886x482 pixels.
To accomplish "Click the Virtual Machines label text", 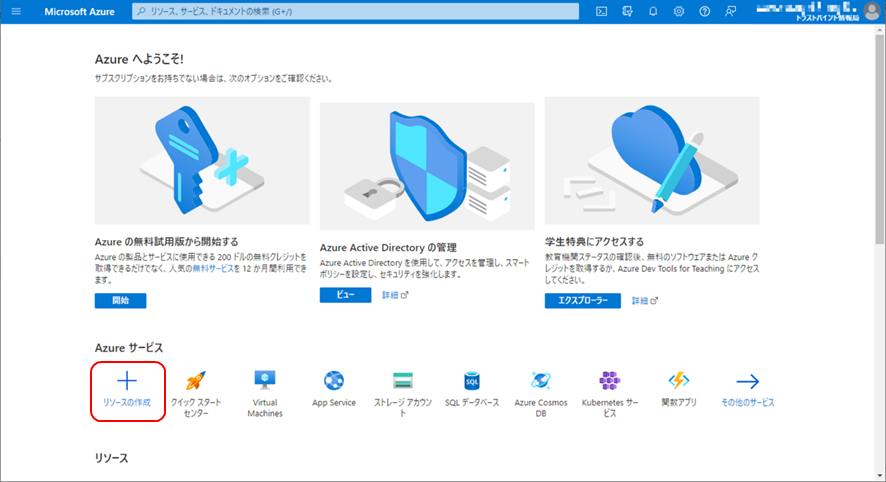I will pyautogui.click(x=264, y=408).
